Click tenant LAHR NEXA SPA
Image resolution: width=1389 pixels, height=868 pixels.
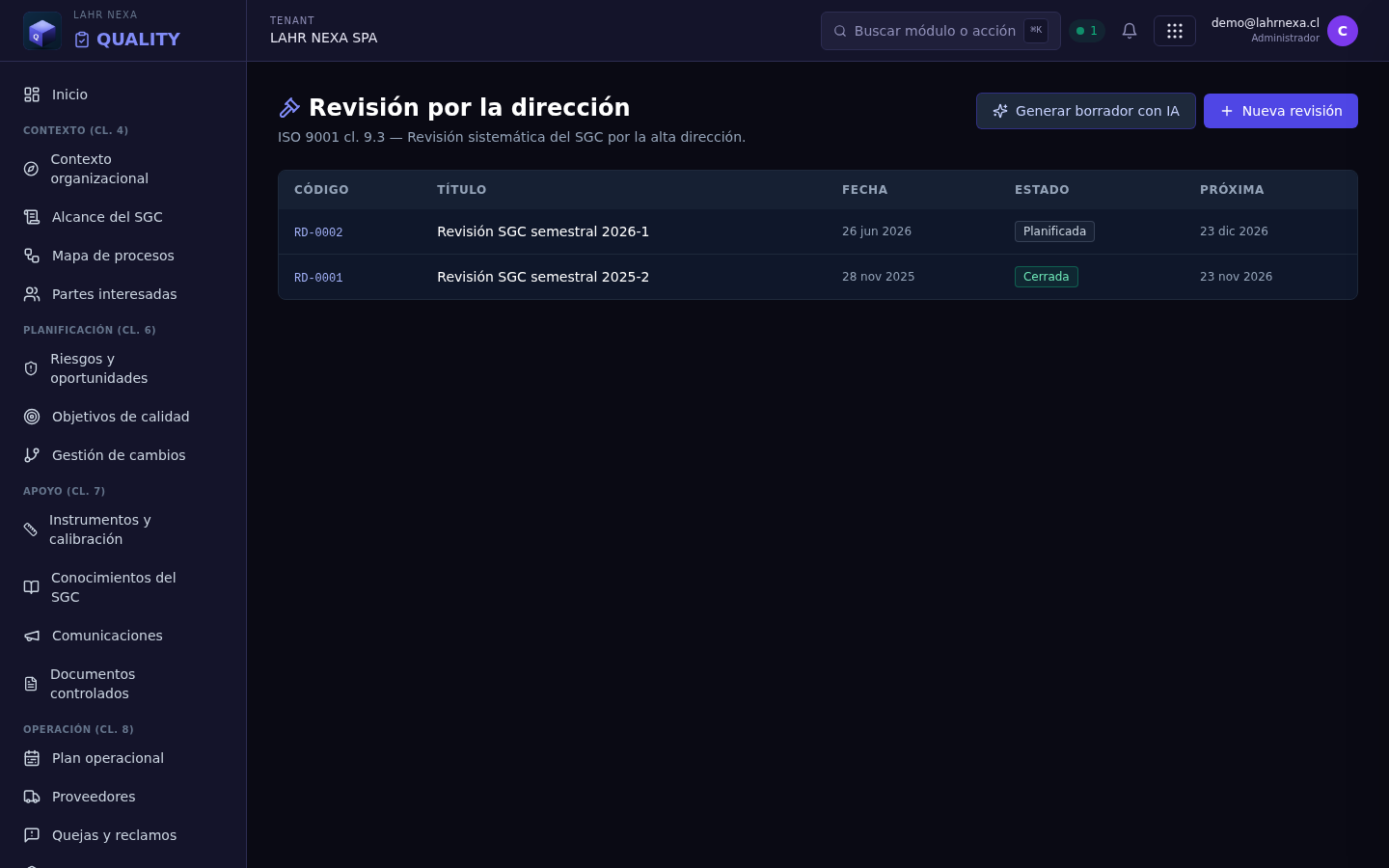point(324,38)
